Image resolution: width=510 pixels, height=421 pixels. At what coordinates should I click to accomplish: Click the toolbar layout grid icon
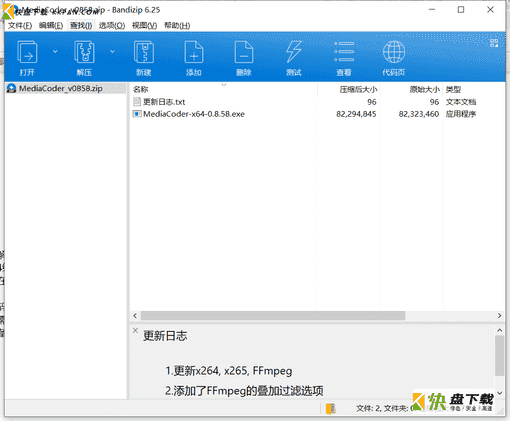[x=494, y=43]
